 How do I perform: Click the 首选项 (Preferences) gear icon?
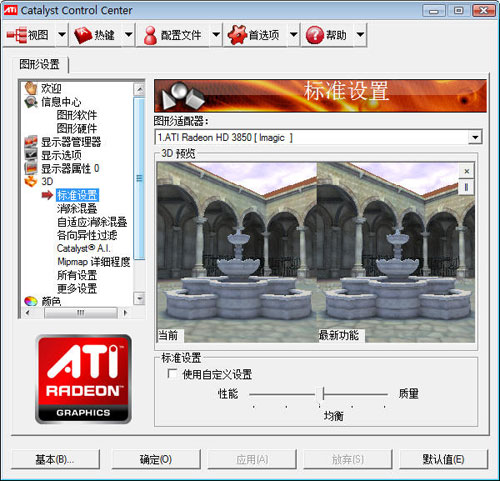[x=237, y=35]
